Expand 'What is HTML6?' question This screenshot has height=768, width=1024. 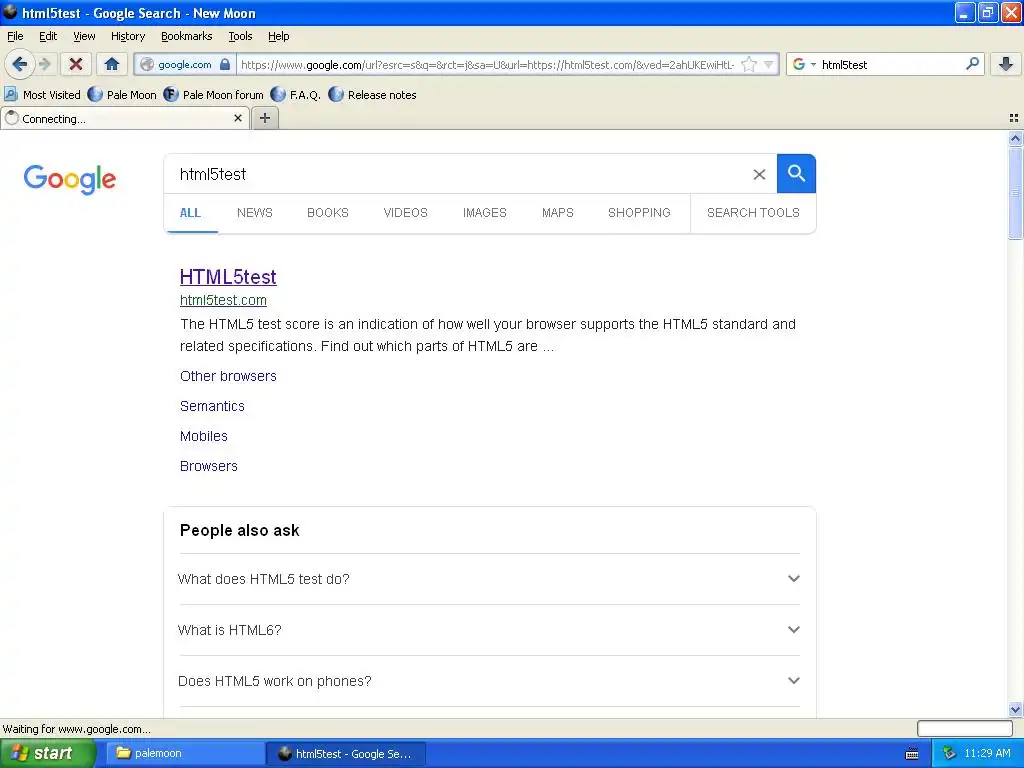(488, 630)
